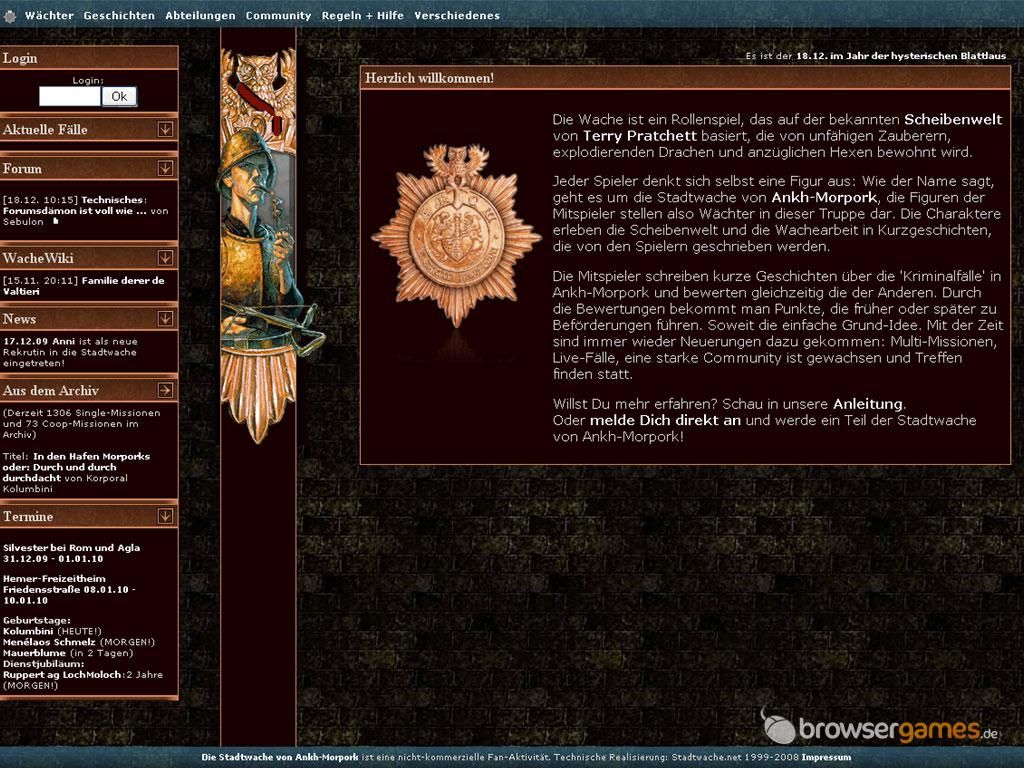Open birthday entry Menélaos Schmelz
Image resolution: width=1024 pixels, height=768 pixels.
(x=49, y=642)
